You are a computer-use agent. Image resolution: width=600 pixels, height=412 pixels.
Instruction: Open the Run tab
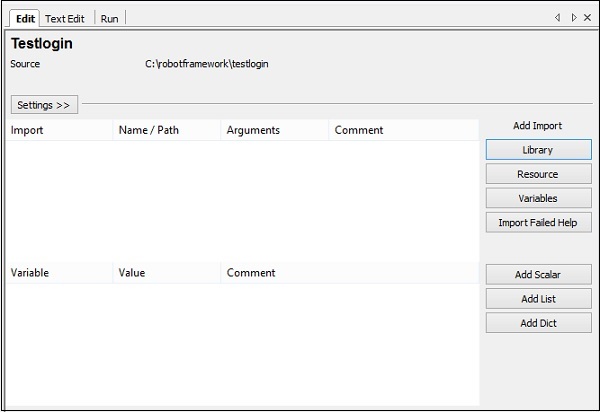click(x=110, y=18)
